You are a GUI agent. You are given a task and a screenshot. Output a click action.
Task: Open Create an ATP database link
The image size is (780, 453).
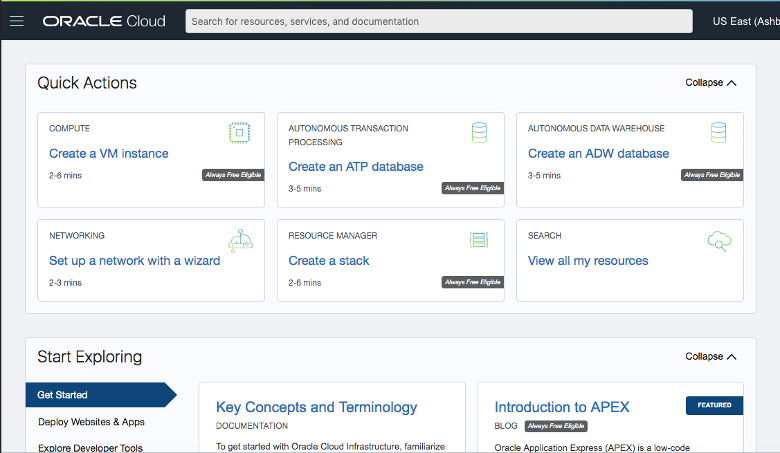pos(356,167)
